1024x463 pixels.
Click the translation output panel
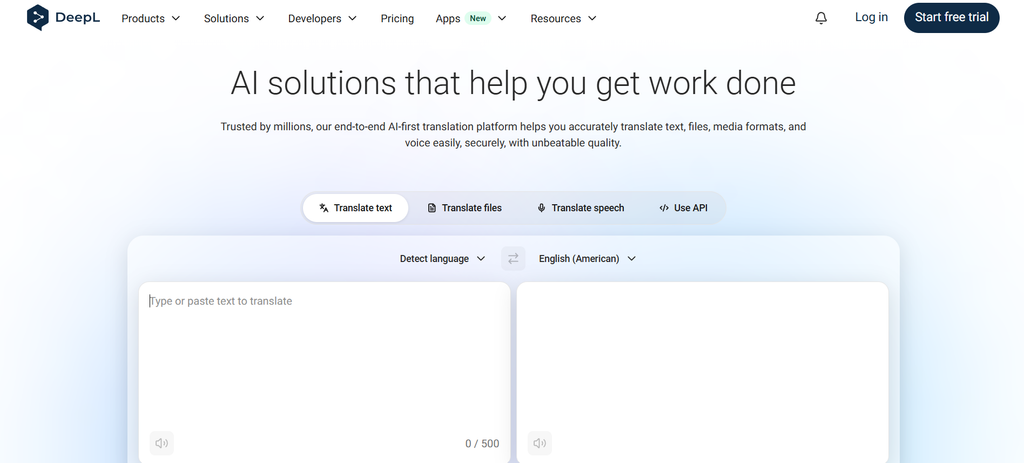[x=703, y=372]
